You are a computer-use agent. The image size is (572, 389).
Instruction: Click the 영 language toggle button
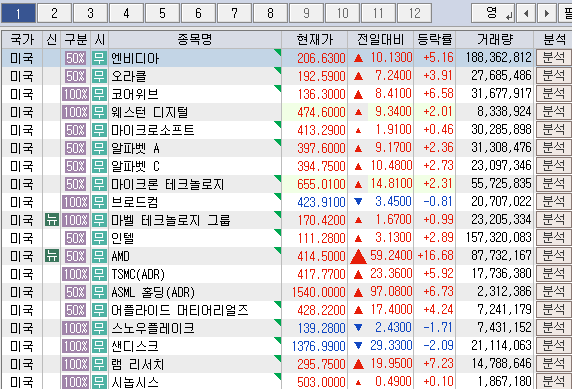(493, 14)
